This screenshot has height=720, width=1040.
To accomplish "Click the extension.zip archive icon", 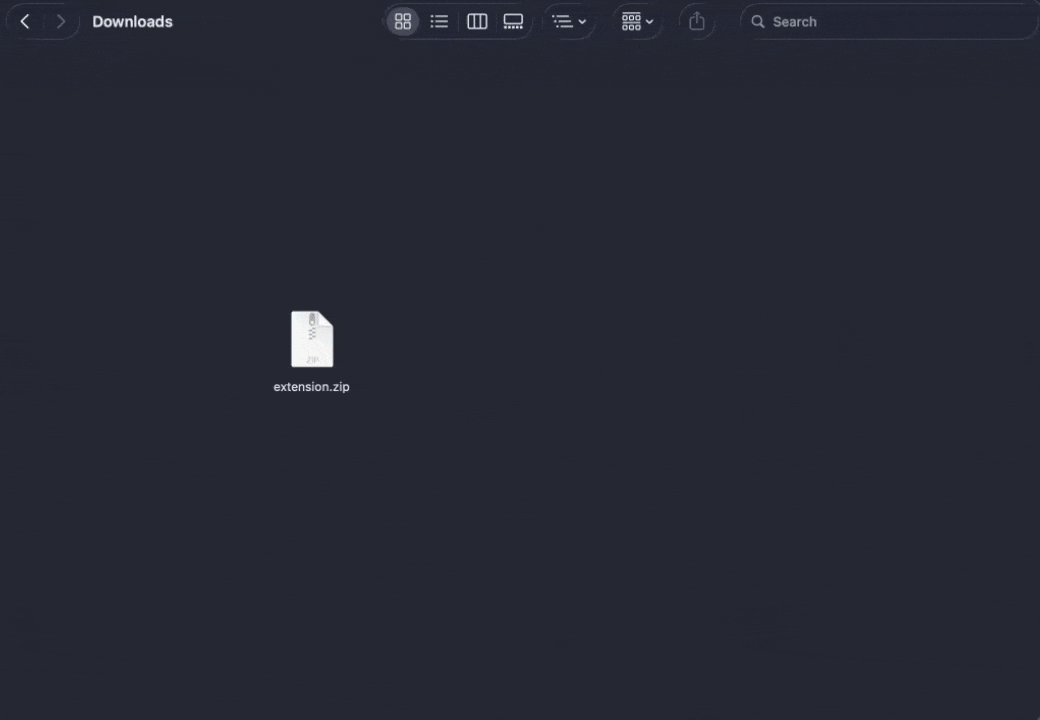I will (311, 339).
